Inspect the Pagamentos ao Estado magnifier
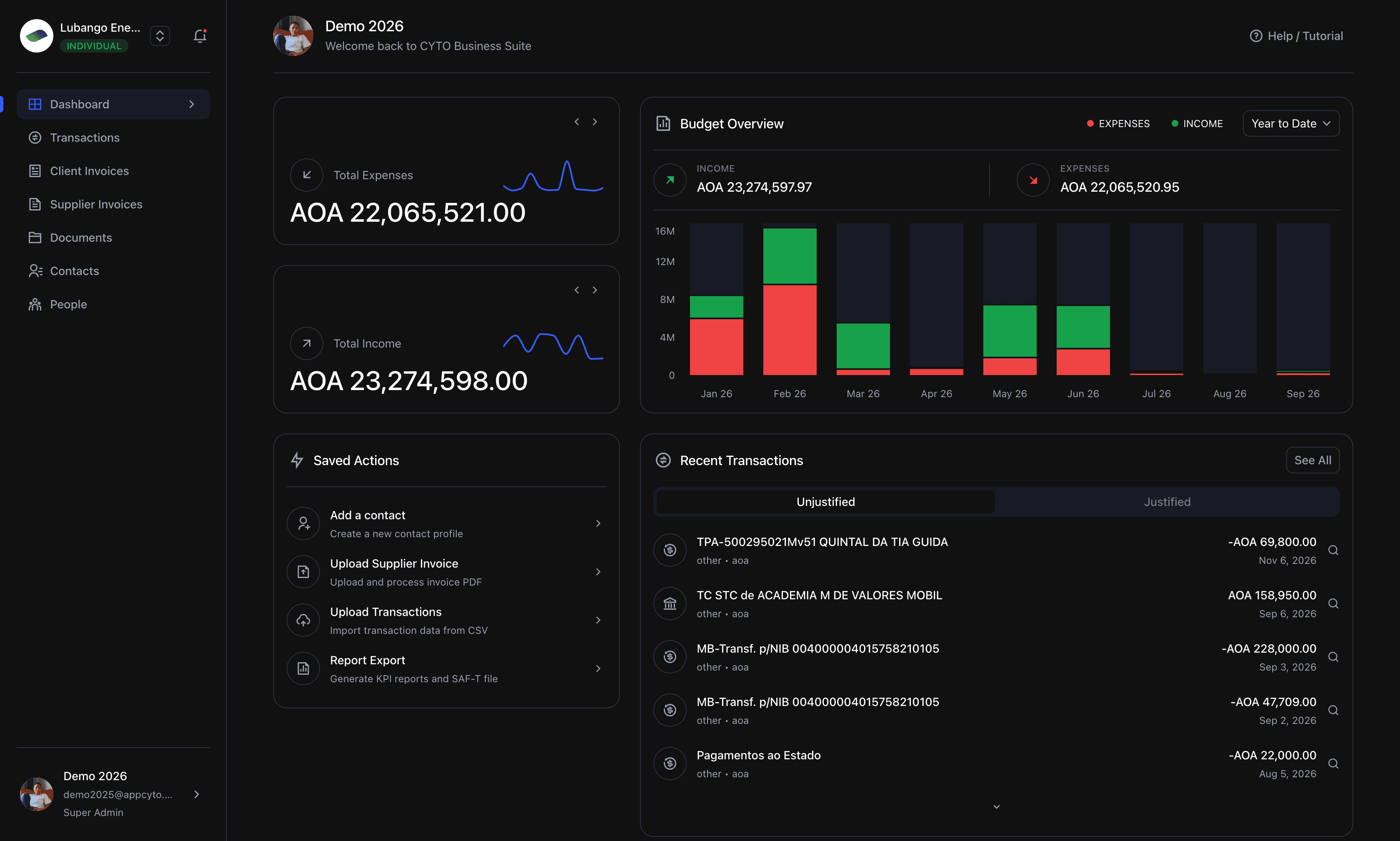The height and width of the screenshot is (841, 1400). coord(1333,763)
